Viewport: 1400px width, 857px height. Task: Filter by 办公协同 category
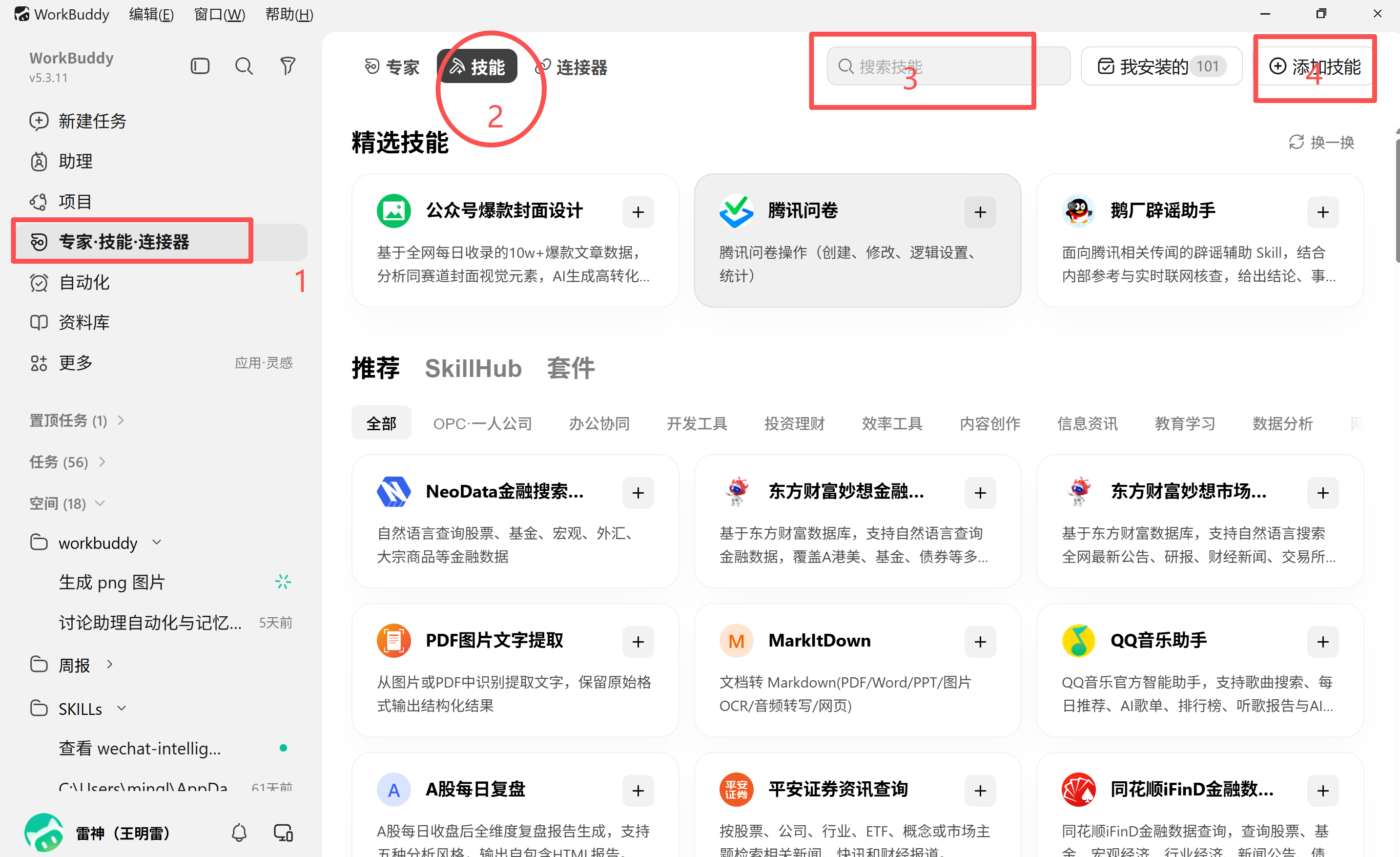point(599,423)
